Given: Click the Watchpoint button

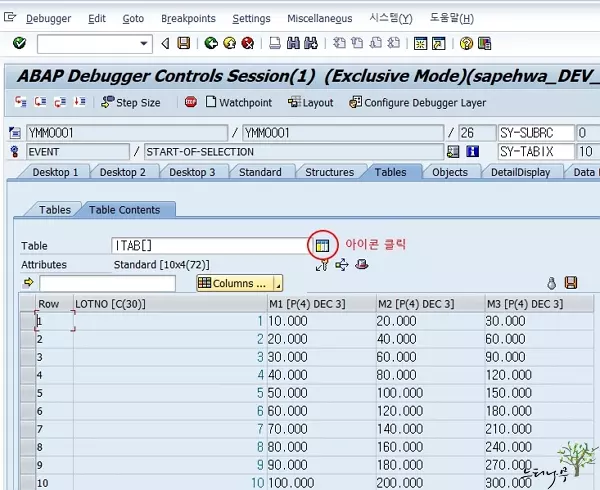Looking at the screenshot, I should [239, 102].
